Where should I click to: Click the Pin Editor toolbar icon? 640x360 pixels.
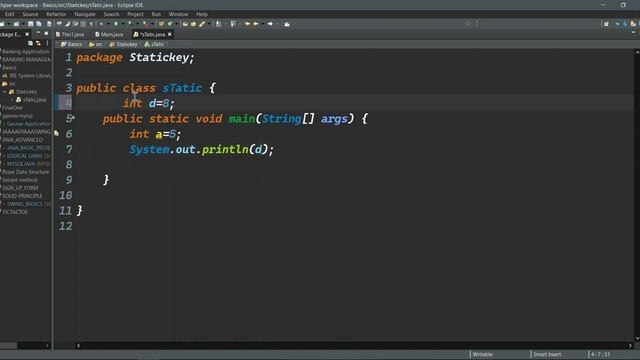pyautogui.click(x=287, y=24)
